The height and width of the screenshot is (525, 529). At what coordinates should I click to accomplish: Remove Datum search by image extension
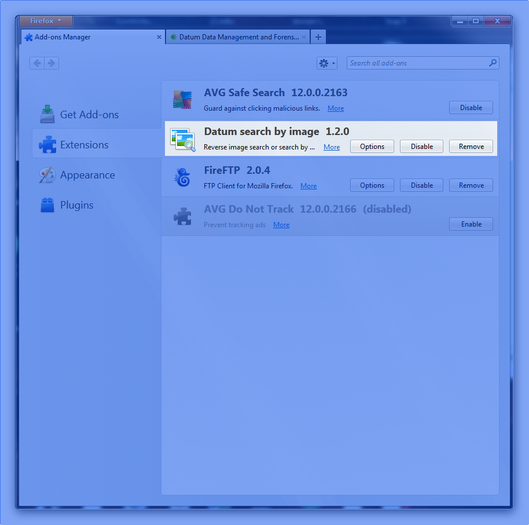click(471, 146)
